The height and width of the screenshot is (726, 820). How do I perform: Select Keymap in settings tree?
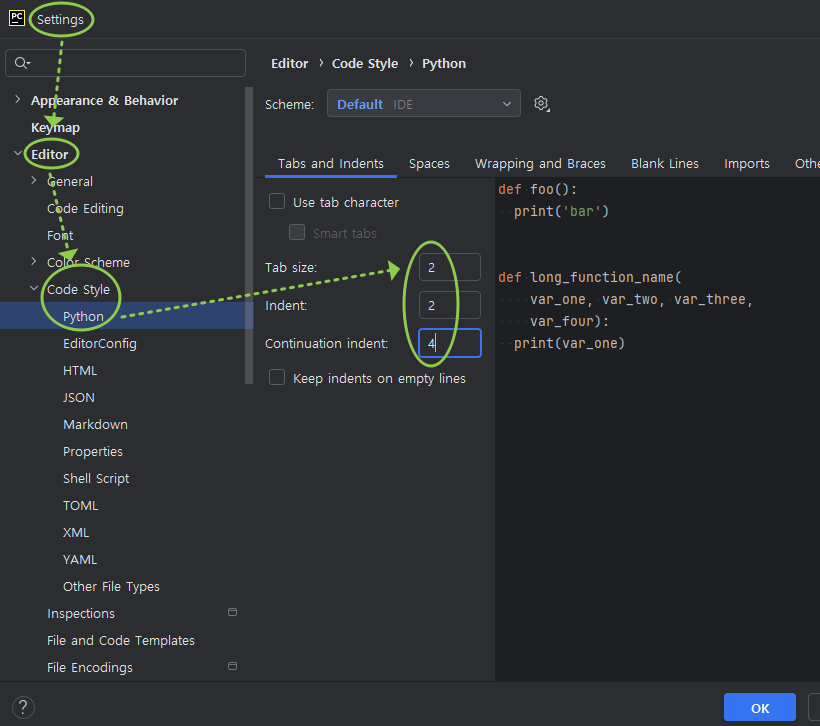coord(55,128)
